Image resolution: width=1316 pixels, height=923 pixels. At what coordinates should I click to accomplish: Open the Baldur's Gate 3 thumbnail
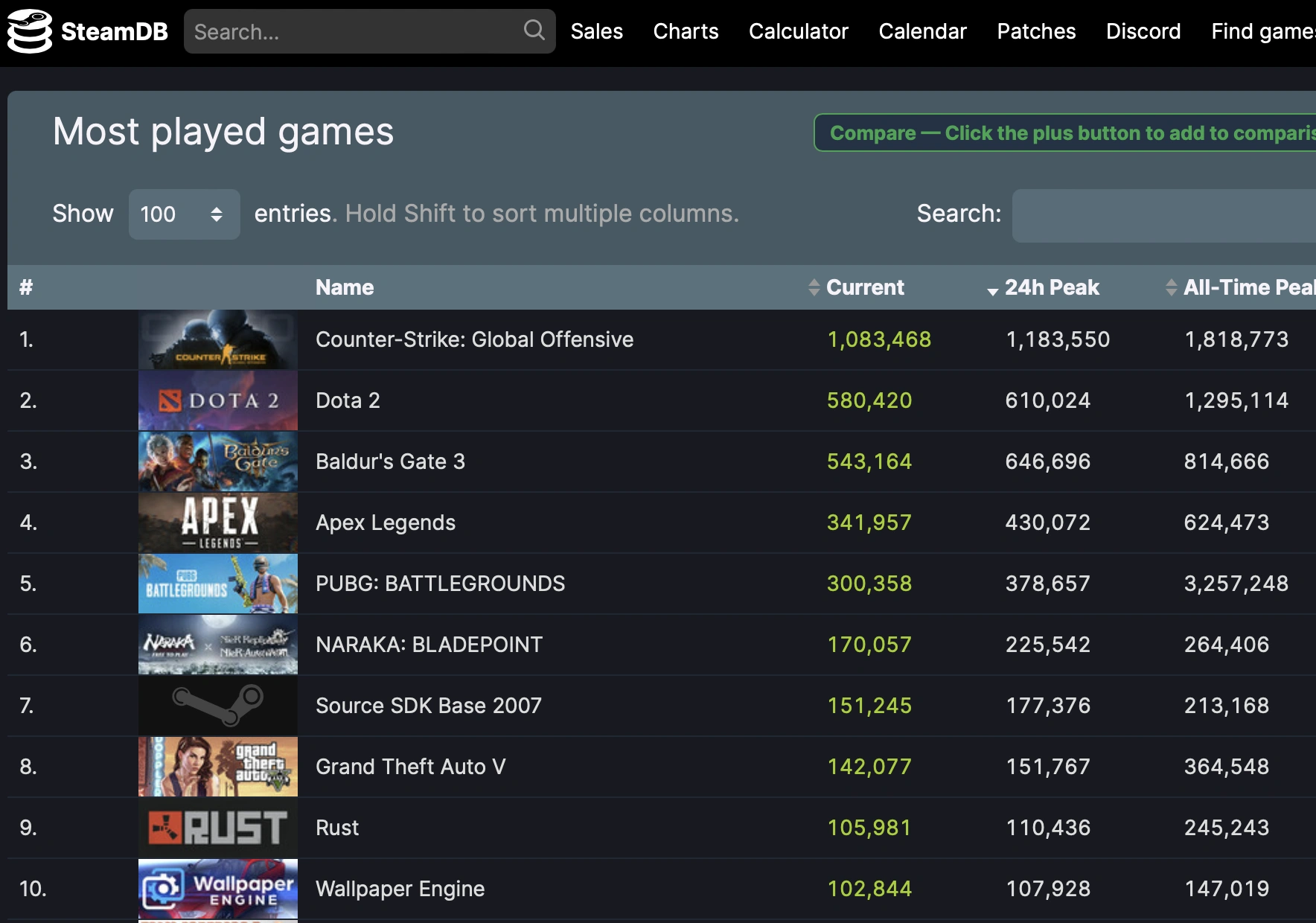(x=218, y=461)
